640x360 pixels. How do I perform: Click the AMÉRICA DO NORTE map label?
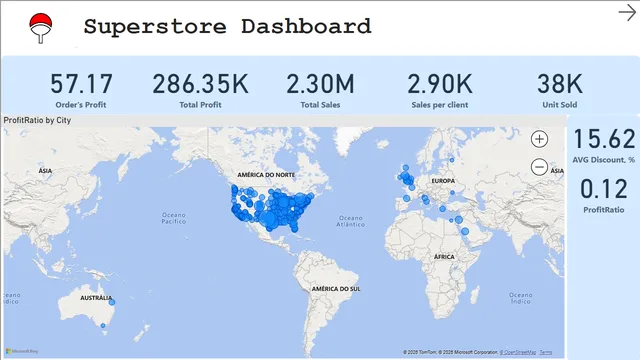coord(266,175)
